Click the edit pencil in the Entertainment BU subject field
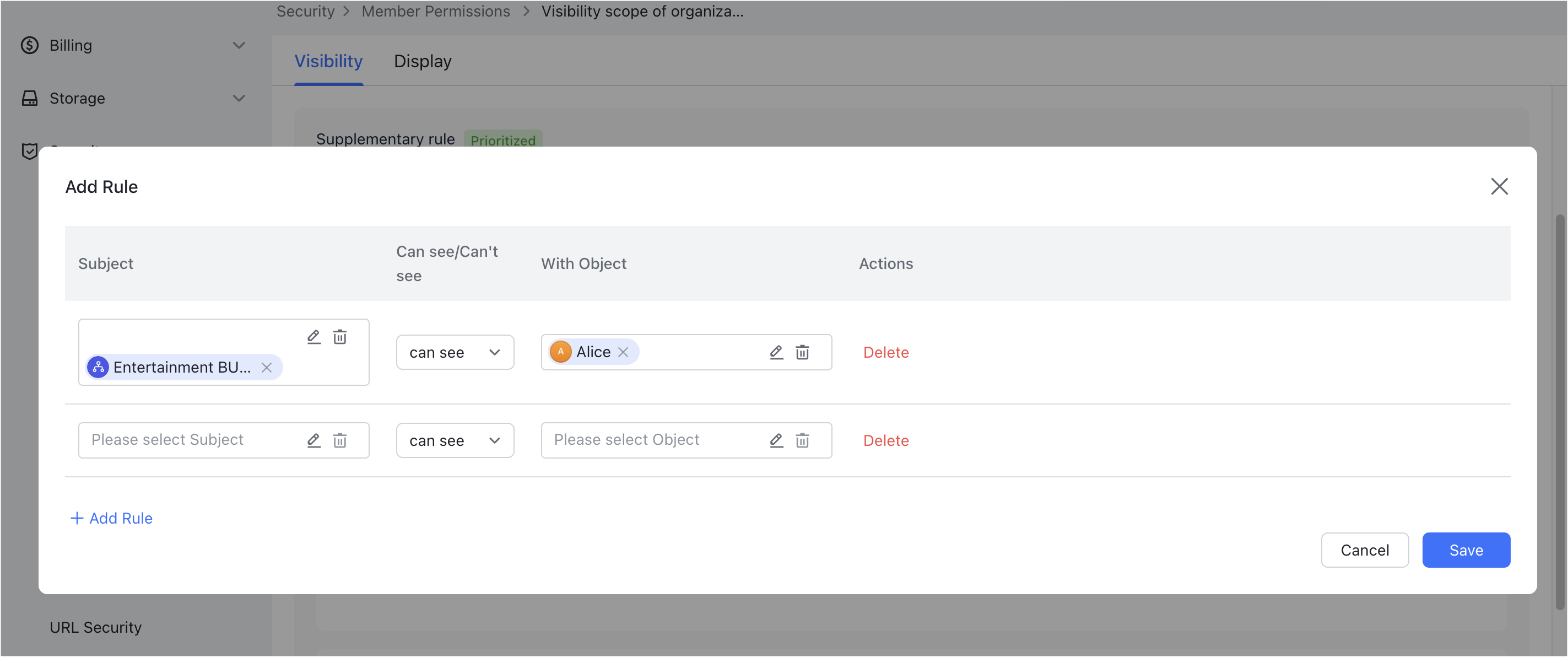Image resolution: width=1568 pixels, height=657 pixels. point(313,337)
